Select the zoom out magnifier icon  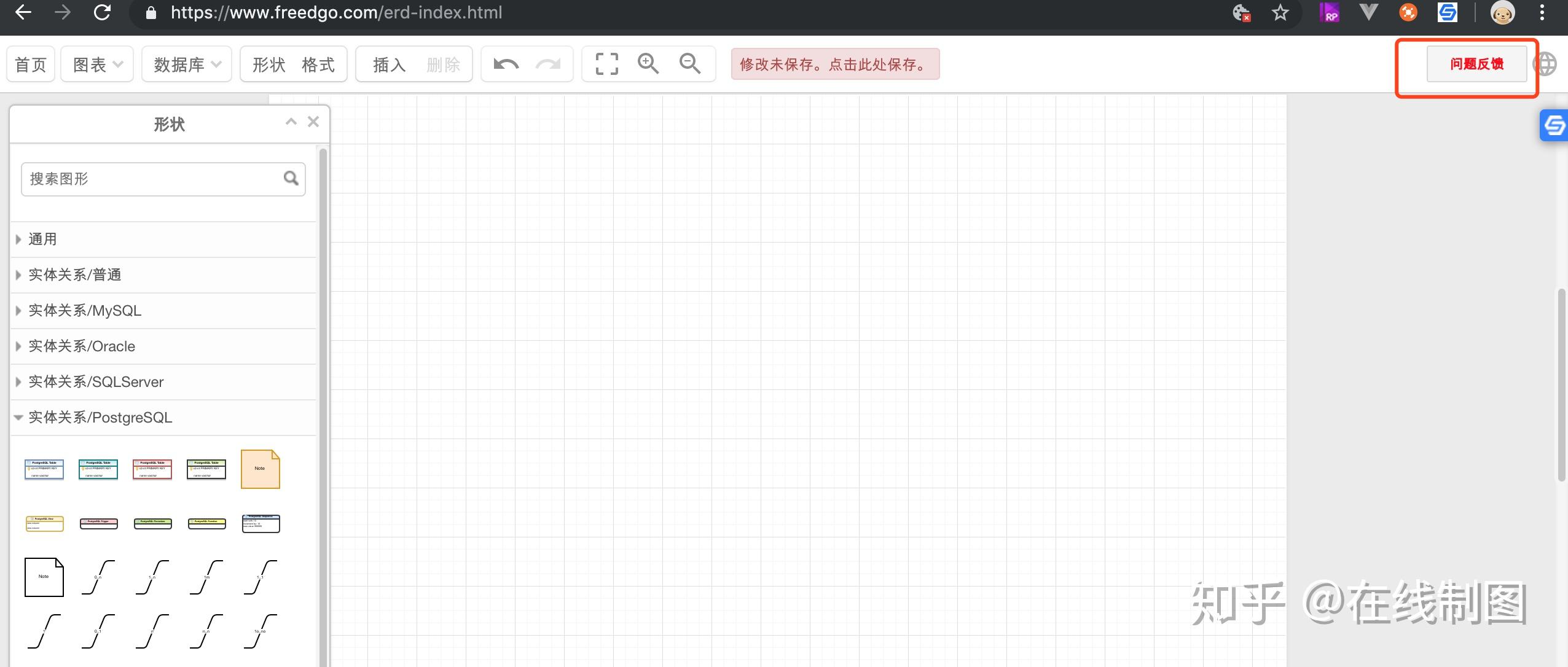690,63
